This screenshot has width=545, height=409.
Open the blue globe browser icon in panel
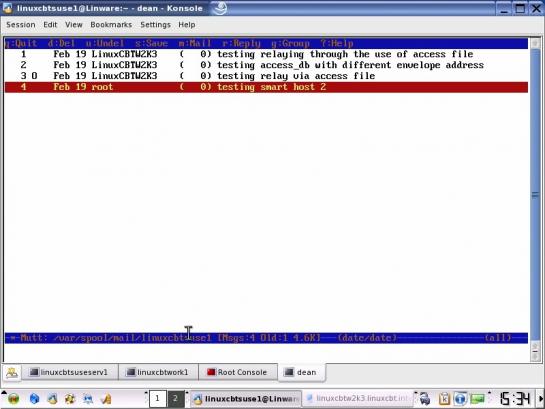pos(34,399)
